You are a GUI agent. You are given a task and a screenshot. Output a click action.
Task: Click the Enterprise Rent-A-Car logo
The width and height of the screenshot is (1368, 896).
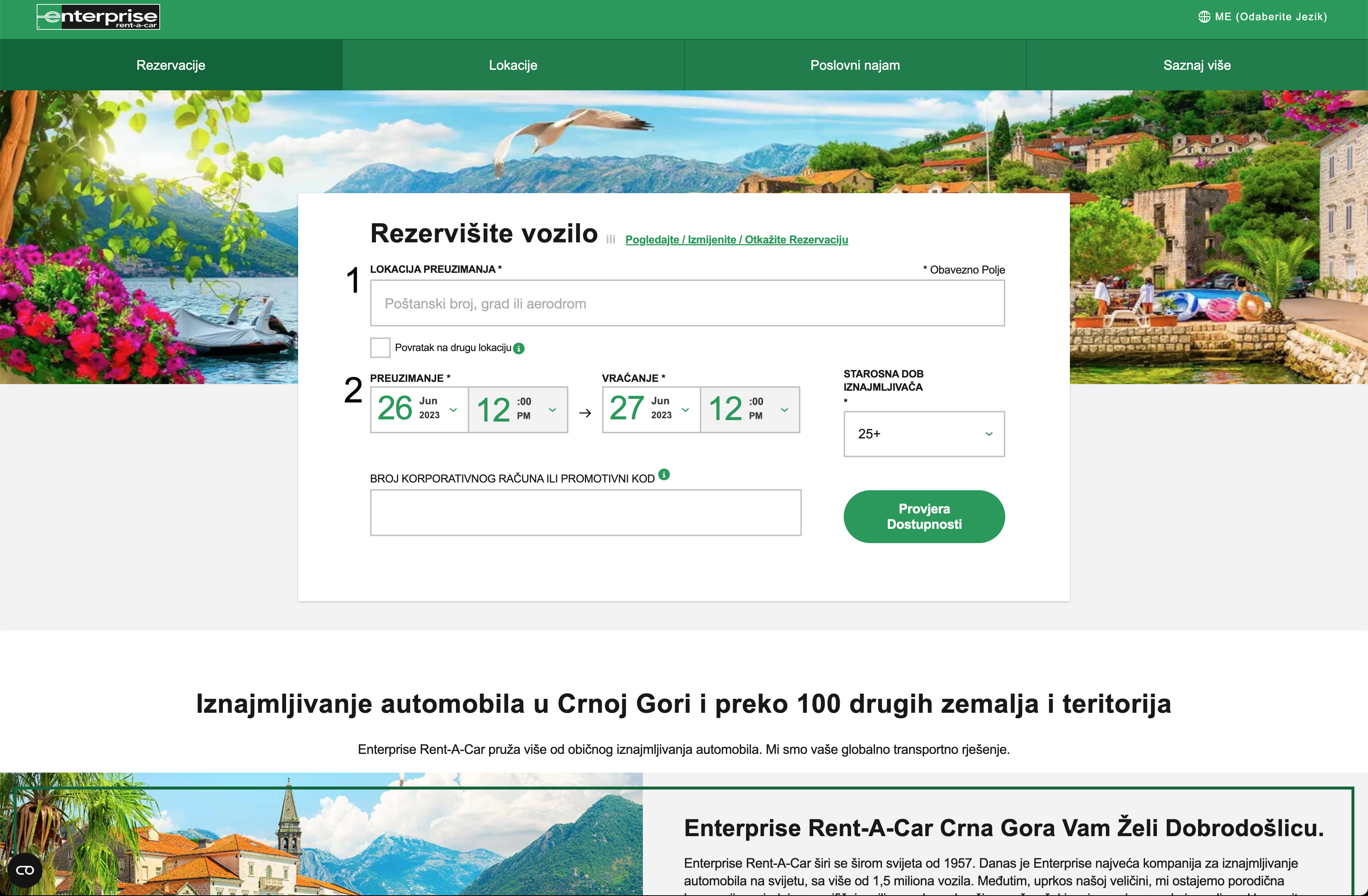[98, 17]
